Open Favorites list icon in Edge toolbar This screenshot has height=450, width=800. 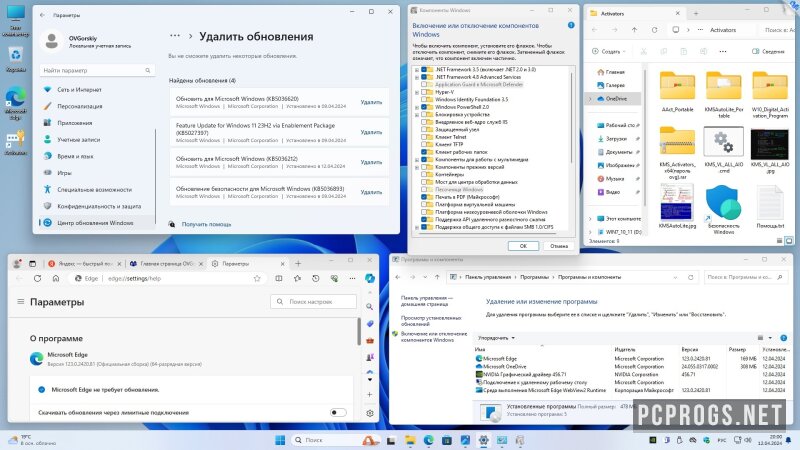[x=297, y=279]
